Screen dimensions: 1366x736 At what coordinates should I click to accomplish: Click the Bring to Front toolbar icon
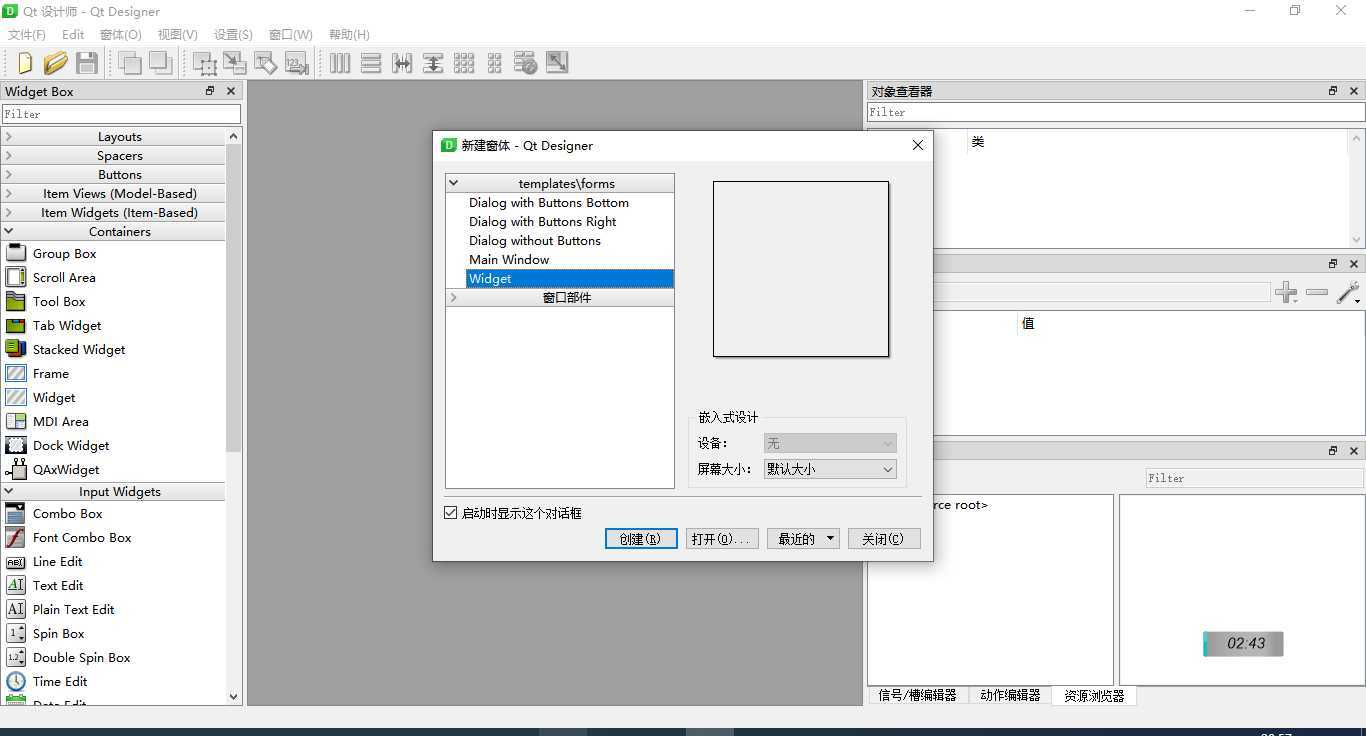coord(160,63)
